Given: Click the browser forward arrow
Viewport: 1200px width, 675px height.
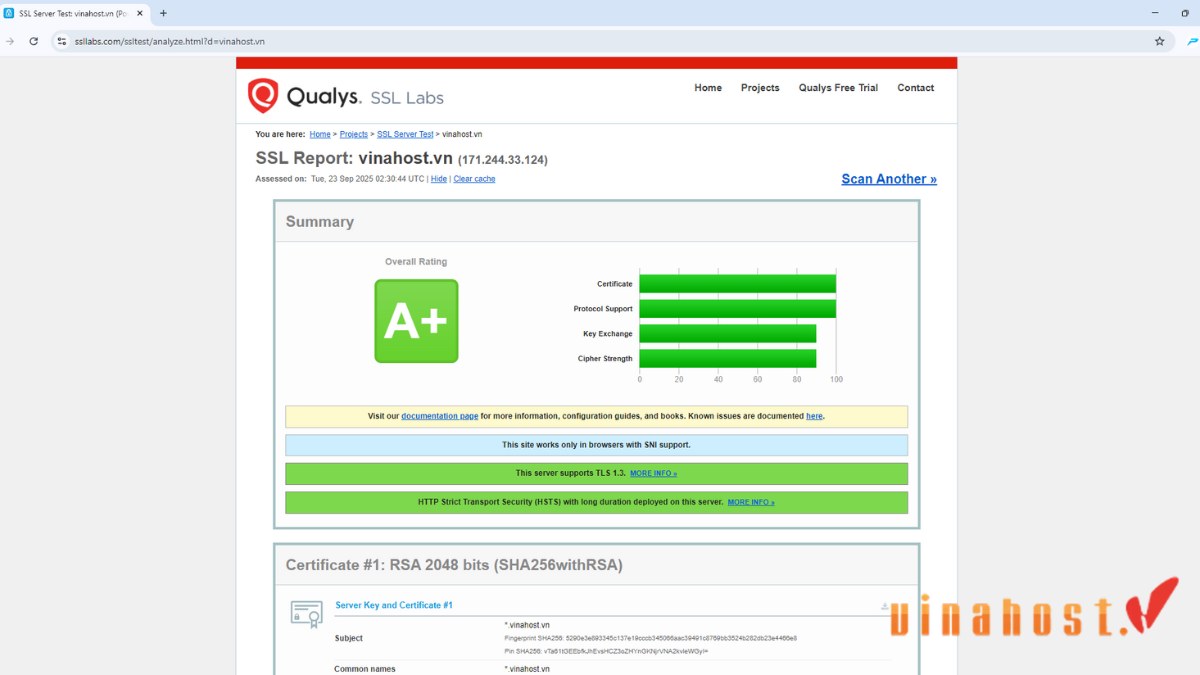Looking at the screenshot, I should [x=10, y=41].
